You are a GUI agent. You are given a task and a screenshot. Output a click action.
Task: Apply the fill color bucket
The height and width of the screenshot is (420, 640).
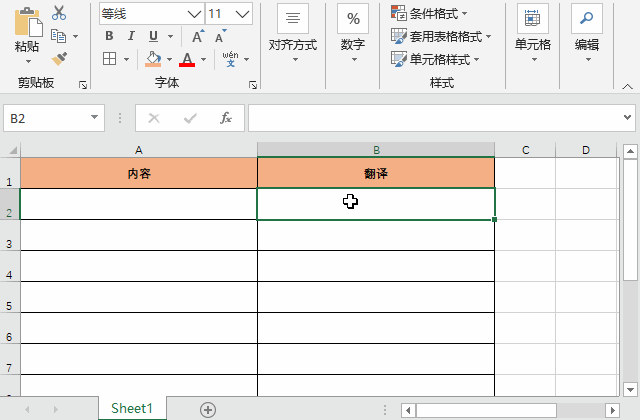click(153, 59)
